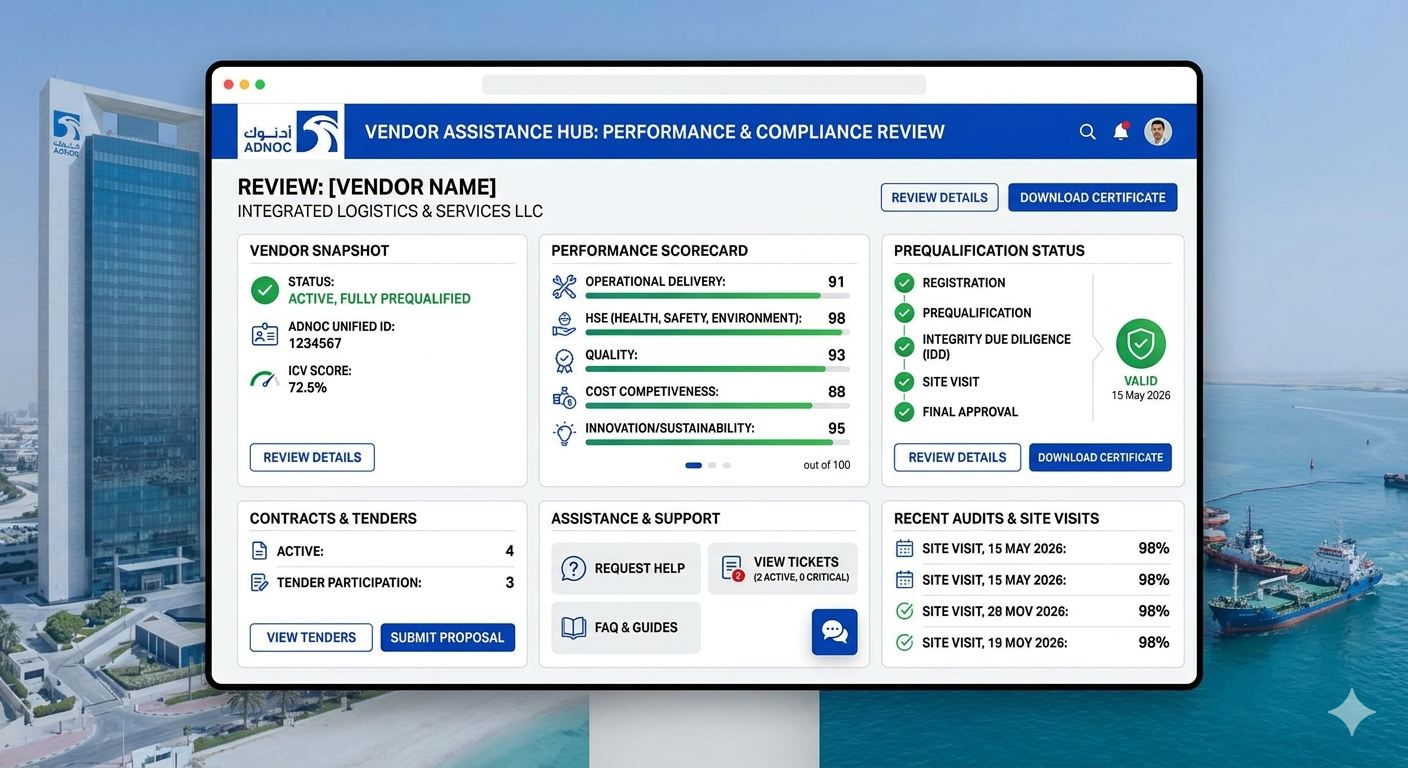Viewport: 1408px width, 768px height.
Task: Click the calendar icon for first Site Visit 15 May
Action: (x=904, y=548)
